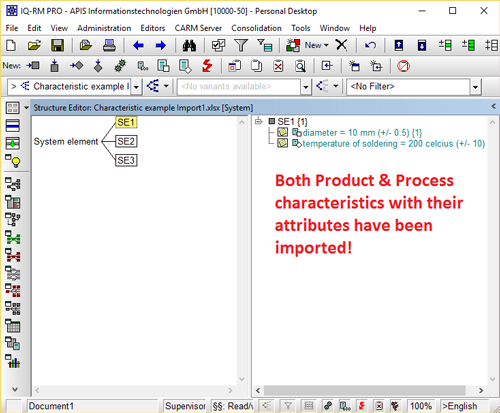Viewport: 500px width, 413px height.
Task: Click the undo arrow icon
Action: point(370,45)
